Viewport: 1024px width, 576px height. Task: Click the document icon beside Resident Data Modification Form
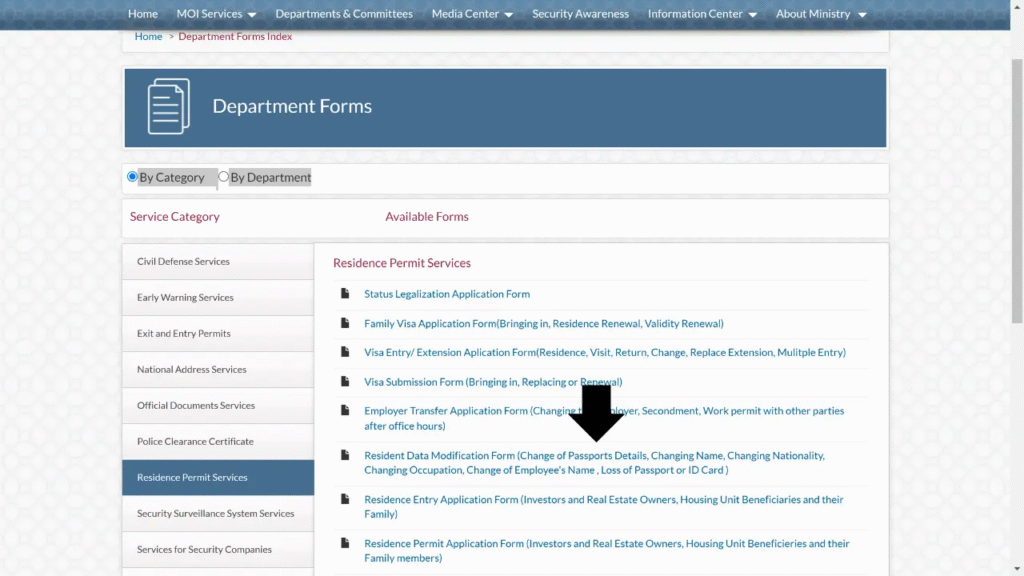click(x=345, y=455)
